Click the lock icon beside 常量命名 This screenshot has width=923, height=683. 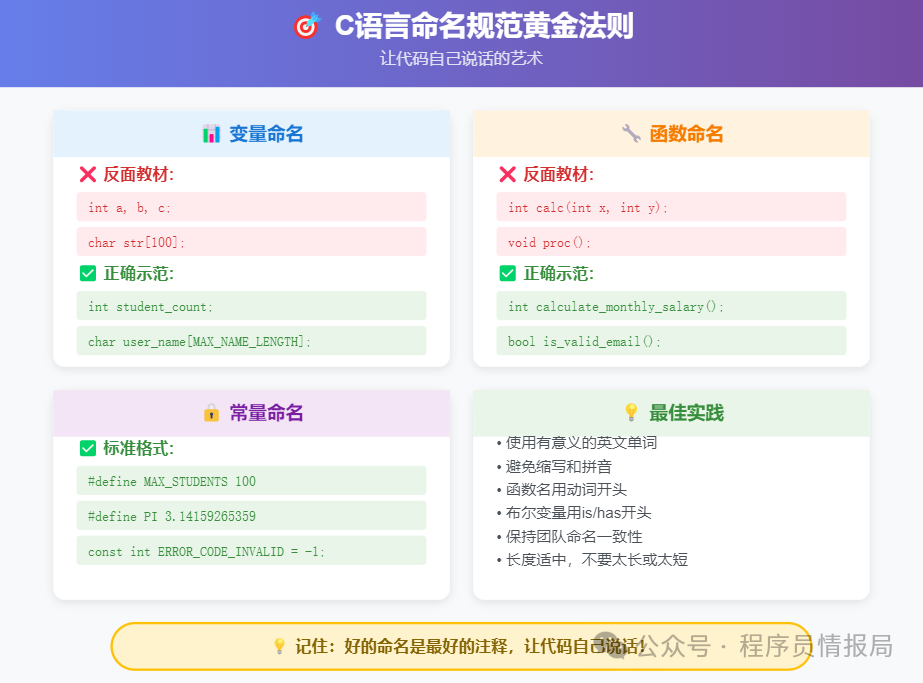(x=211, y=413)
